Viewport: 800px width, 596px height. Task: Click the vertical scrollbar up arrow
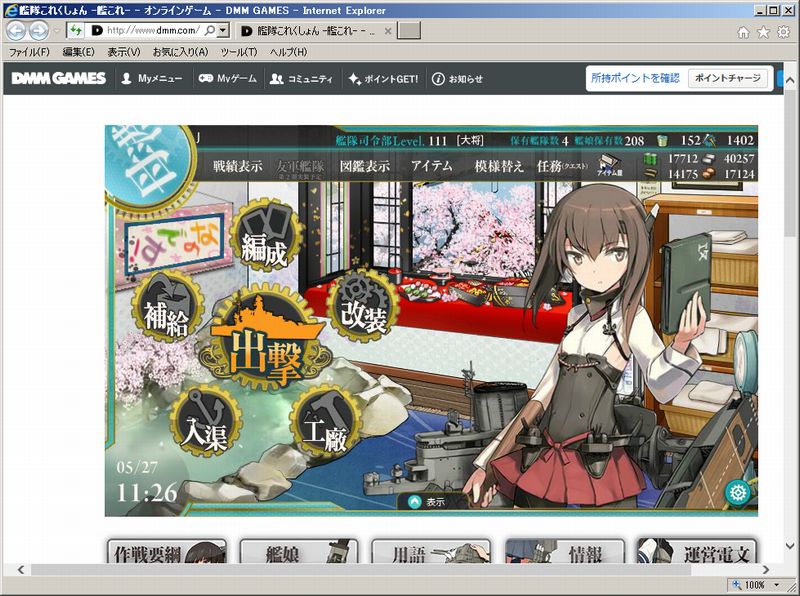click(790, 81)
